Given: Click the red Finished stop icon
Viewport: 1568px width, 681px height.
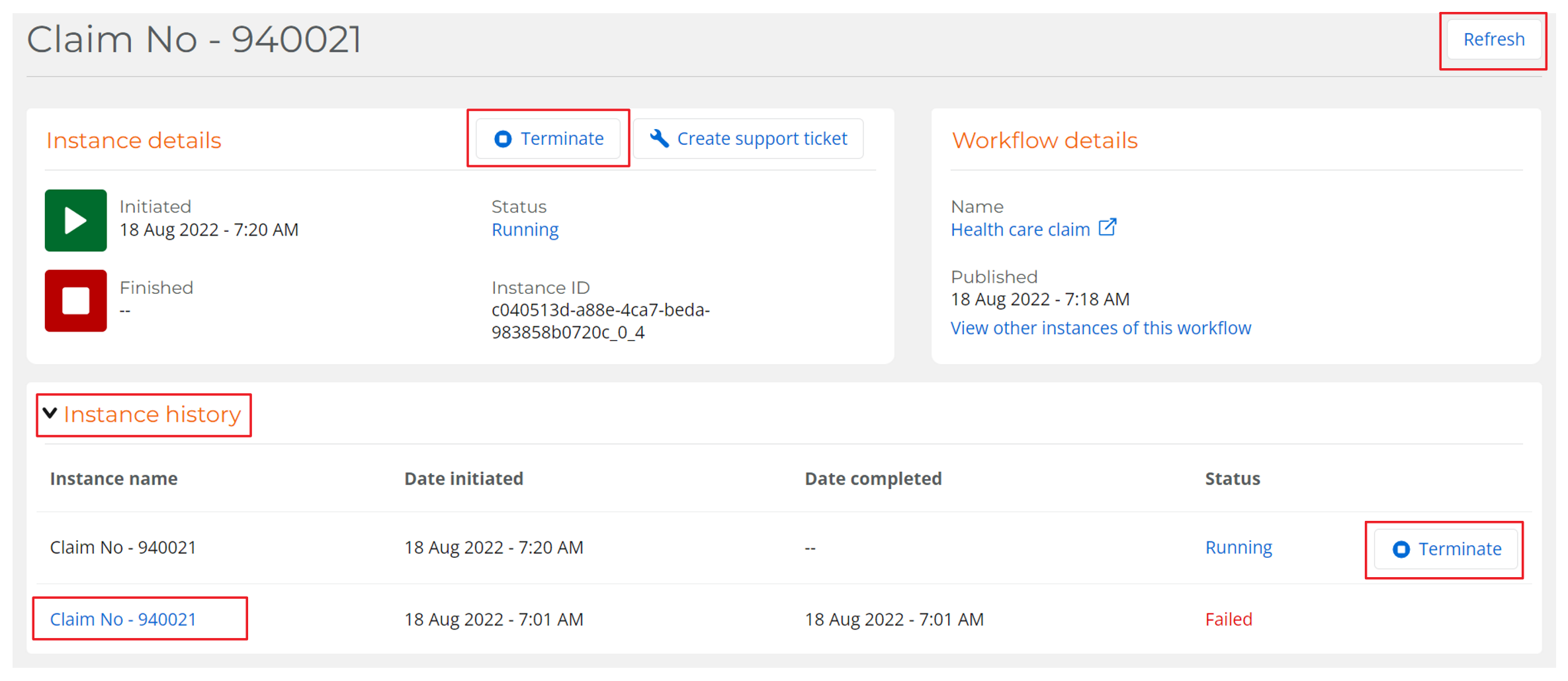Looking at the screenshot, I should (x=76, y=300).
